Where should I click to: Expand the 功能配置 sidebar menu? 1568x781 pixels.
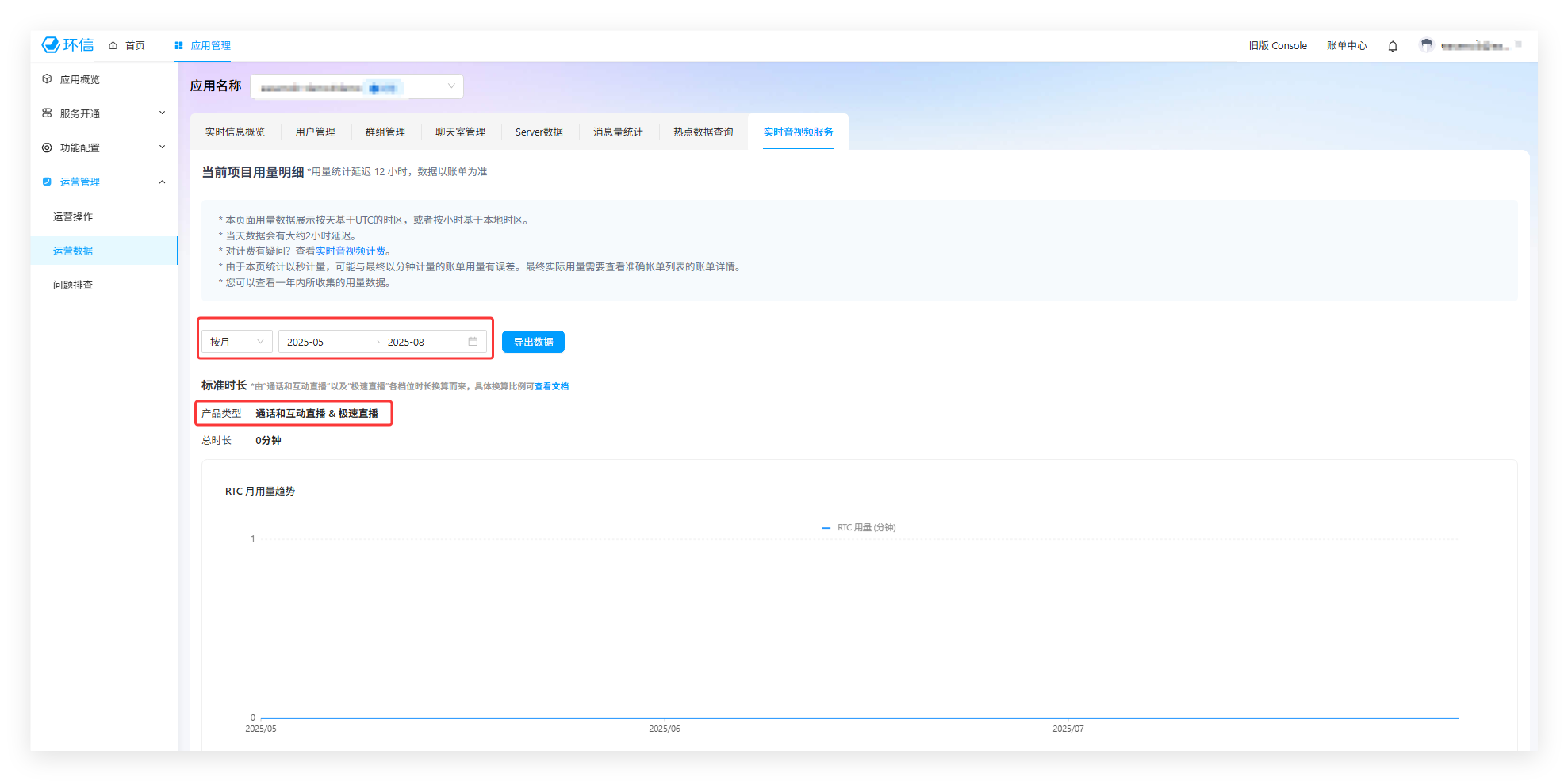[103, 147]
